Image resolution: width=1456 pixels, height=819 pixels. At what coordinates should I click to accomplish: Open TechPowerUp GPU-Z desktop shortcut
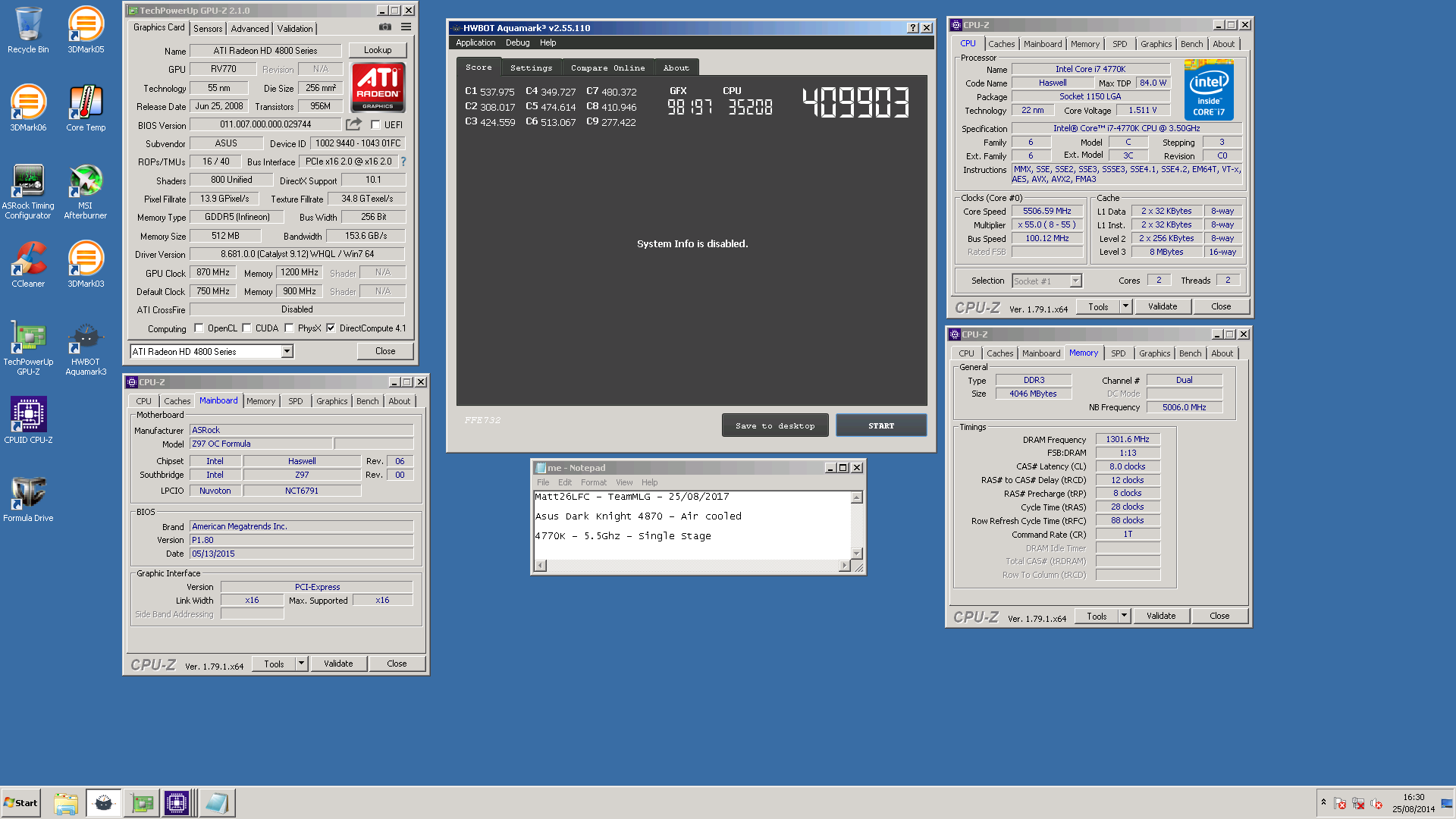click(28, 348)
